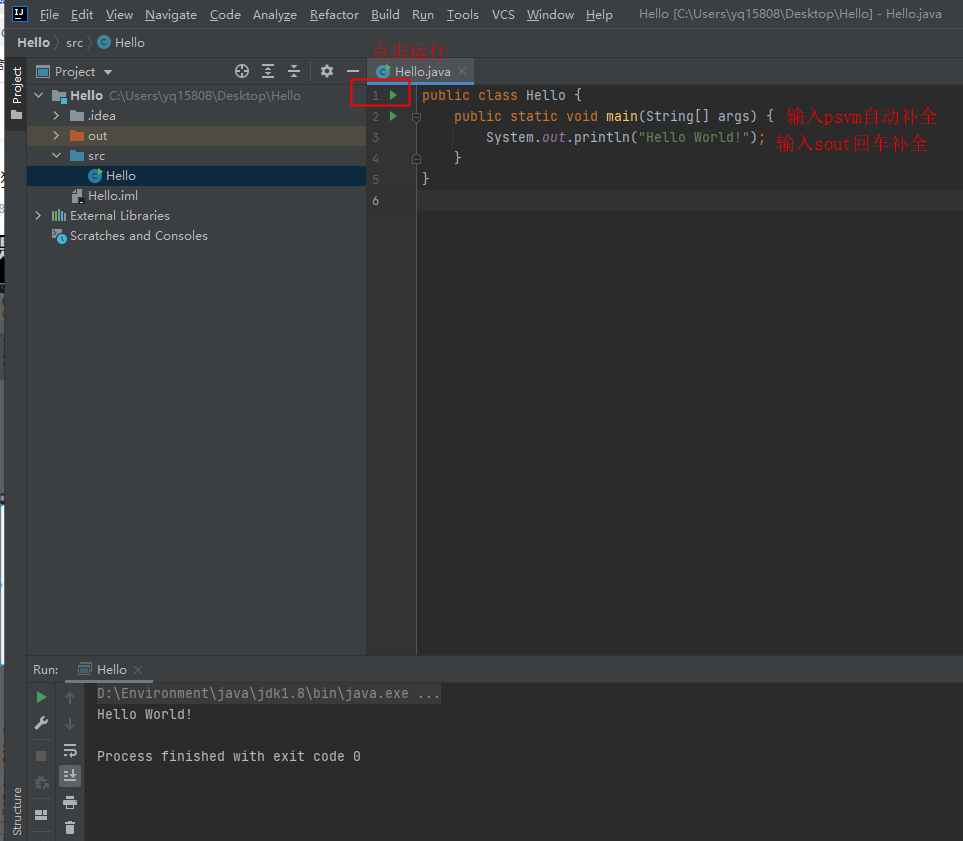The image size is (963, 841).
Task: Click the IntelliJ IDEA logo icon
Action: pyautogui.click(x=20, y=14)
